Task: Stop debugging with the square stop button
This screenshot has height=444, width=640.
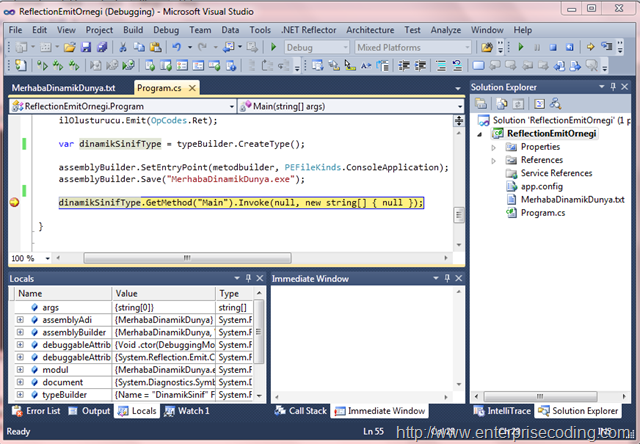Action: click(x=553, y=47)
